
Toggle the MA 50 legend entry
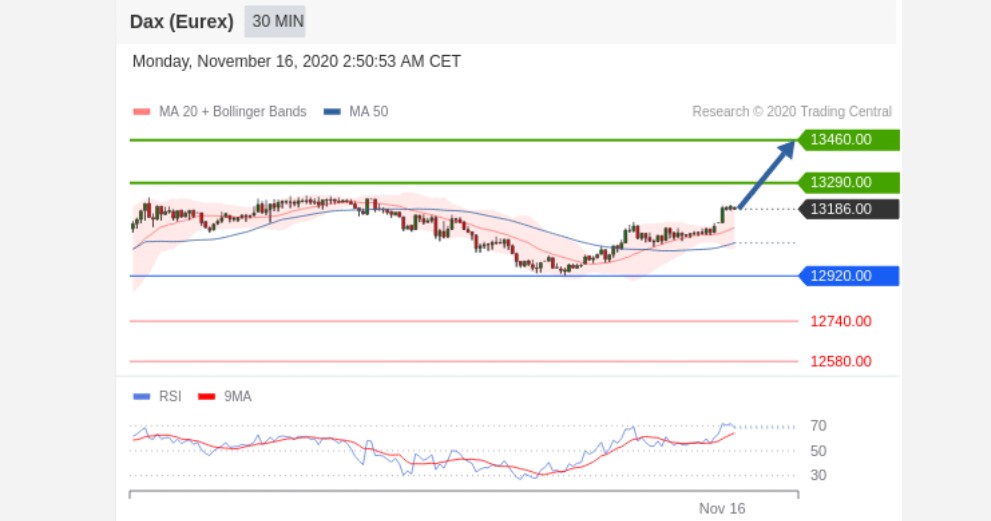pyautogui.click(x=356, y=112)
